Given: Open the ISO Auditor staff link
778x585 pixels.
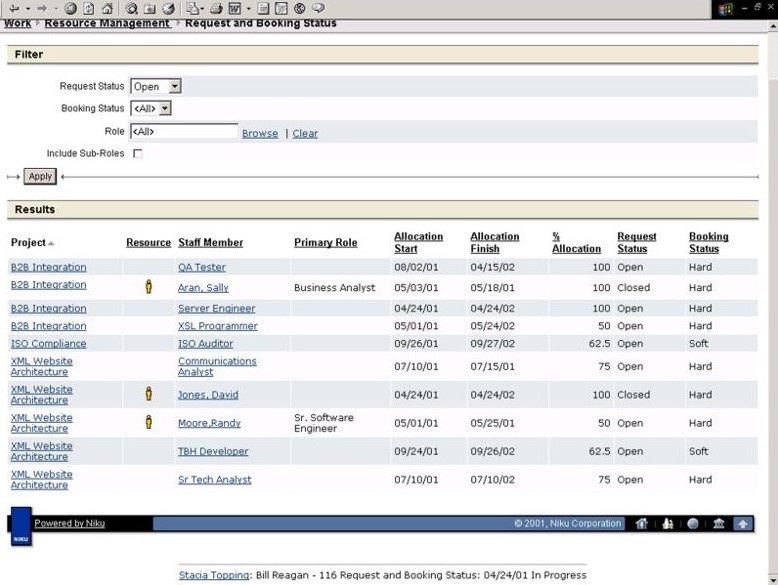Looking at the screenshot, I should pyautogui.click(x=205, y=343).
